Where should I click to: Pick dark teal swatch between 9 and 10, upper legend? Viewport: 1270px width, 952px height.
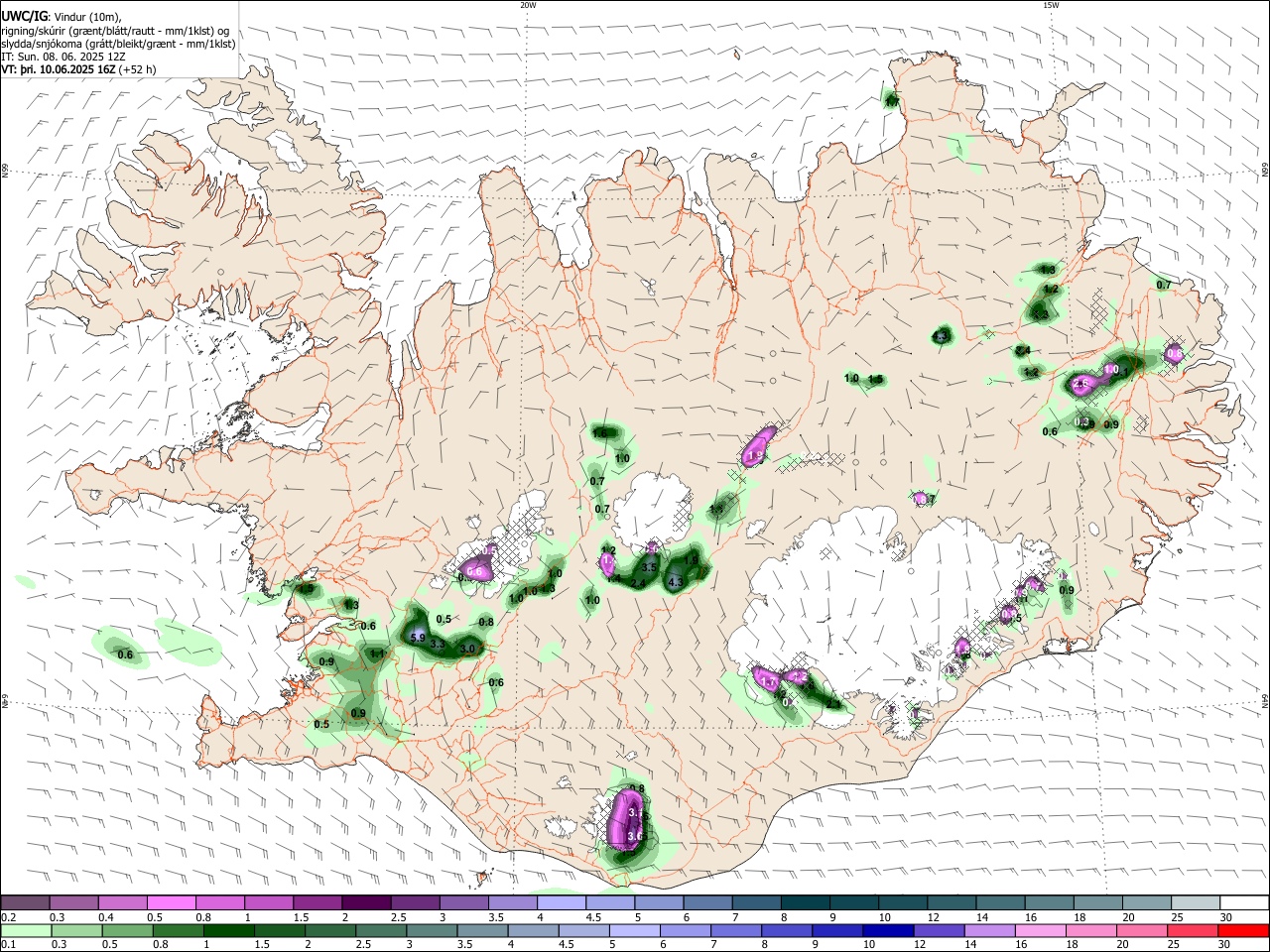[x=853, y=902]
